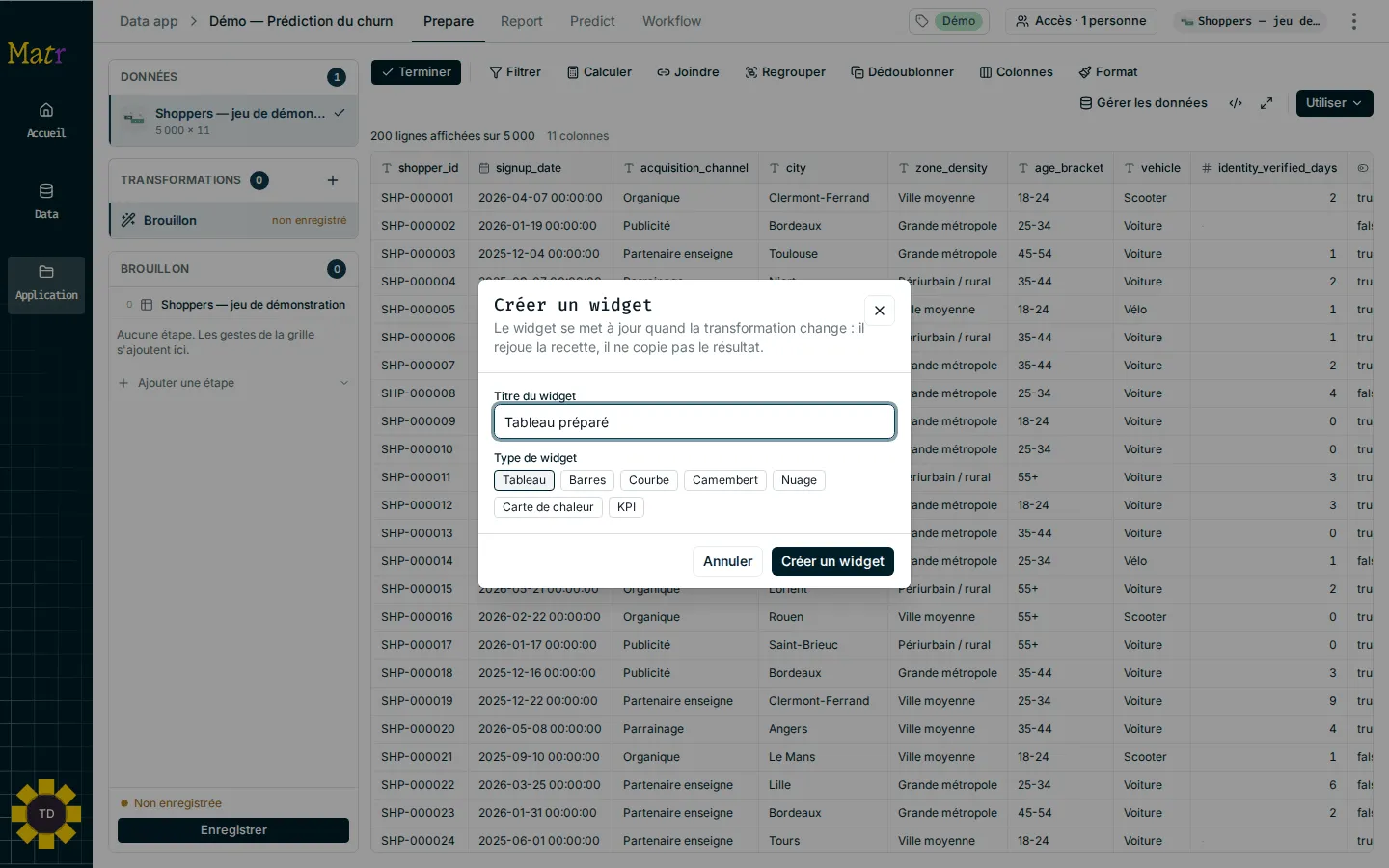Image resolution: width=1389 pixels, height=868 pixels.
Task: Select Camembert as widget type
Action: pyautogui.click(x=725, y=480)
